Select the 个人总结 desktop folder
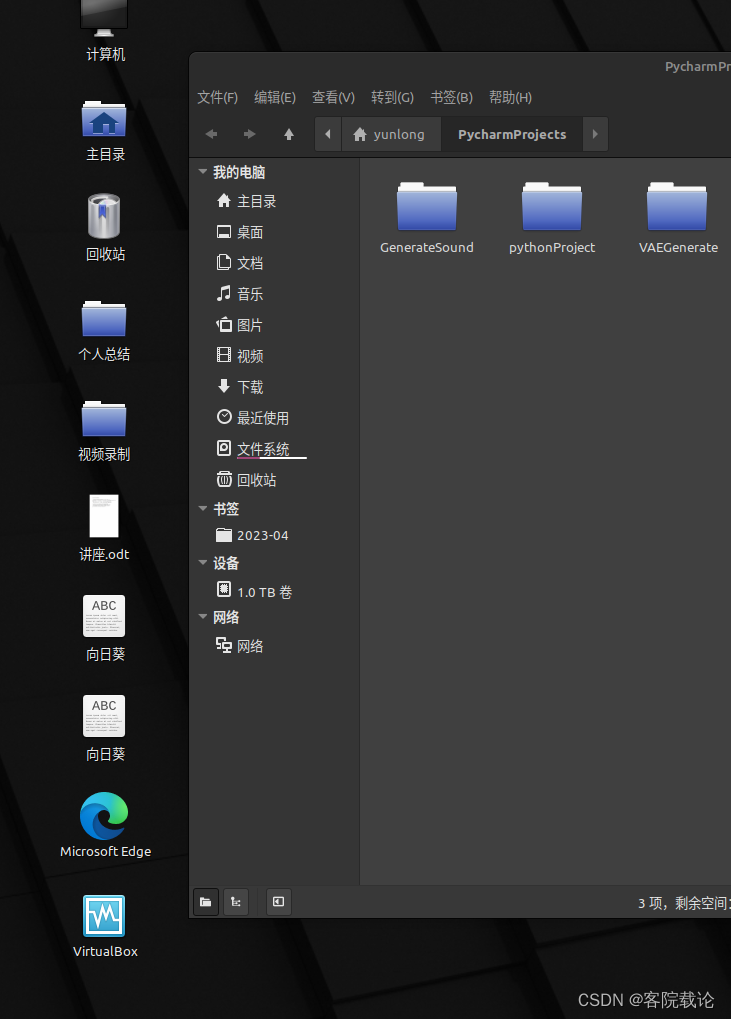The image size is (731, 1019). coord(105,330)
